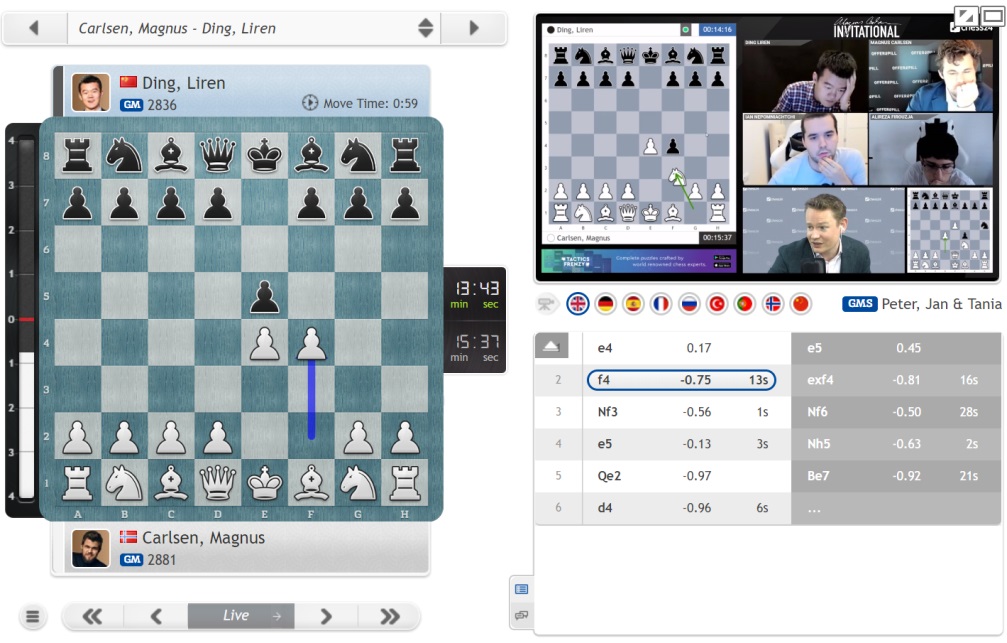Open the chat tab beside the move list
The width and height of the screenshot is (1007, 643).
pyautogui.click(x=521, y=615)
